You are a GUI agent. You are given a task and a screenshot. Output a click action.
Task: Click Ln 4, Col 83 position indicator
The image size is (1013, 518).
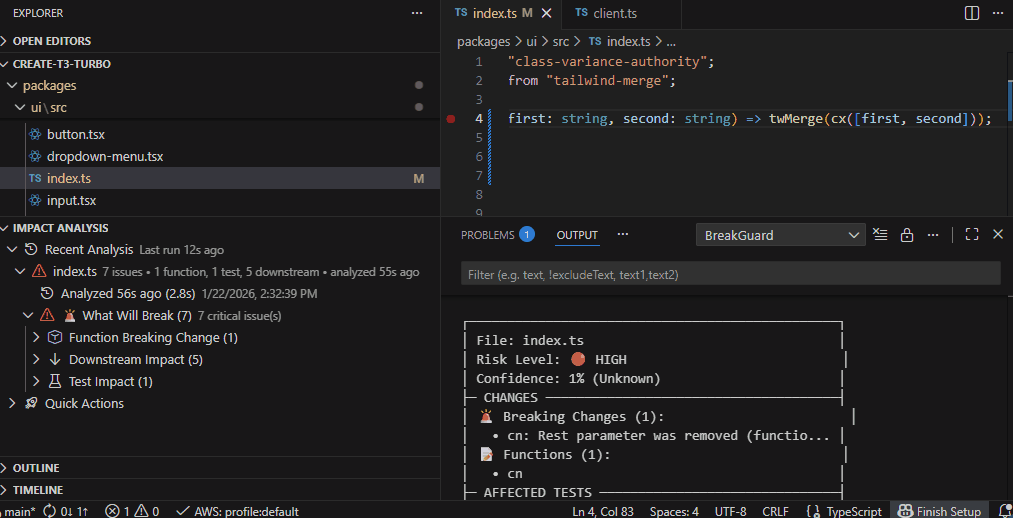point(603,512)
